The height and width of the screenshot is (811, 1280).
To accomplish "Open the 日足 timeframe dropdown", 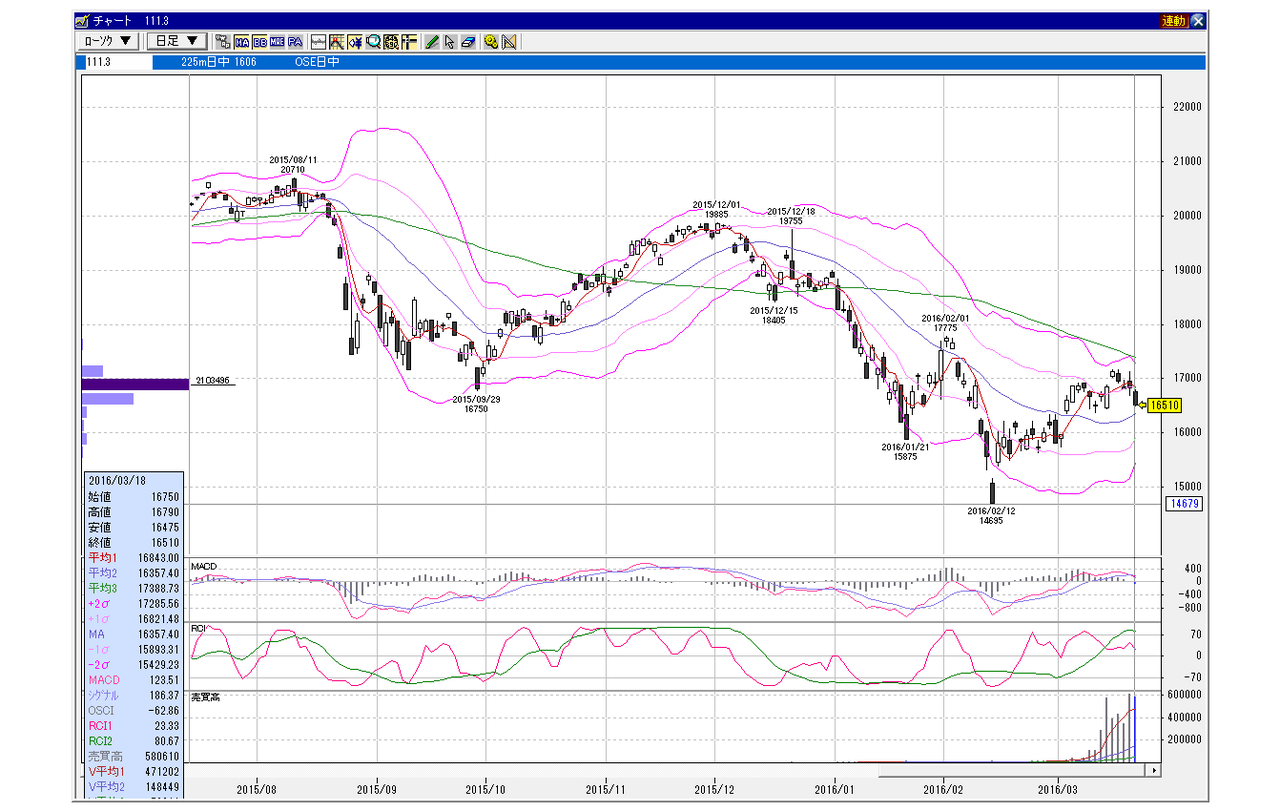I will click(177, 42).
